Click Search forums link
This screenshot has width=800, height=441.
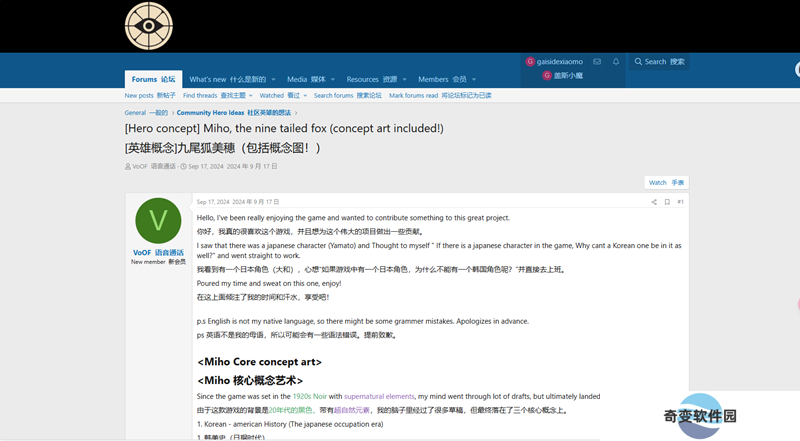point(347,95)
